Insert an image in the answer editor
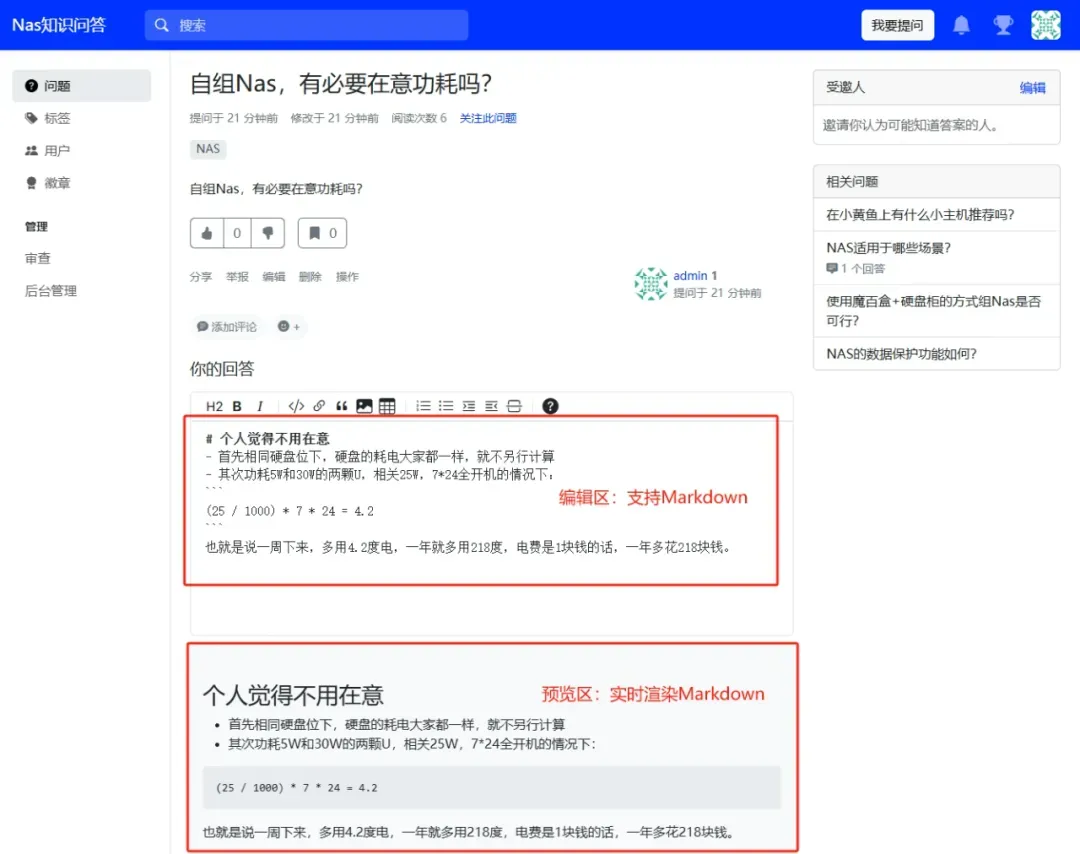The image size is (1080, 854). click(x=364, y=406)
